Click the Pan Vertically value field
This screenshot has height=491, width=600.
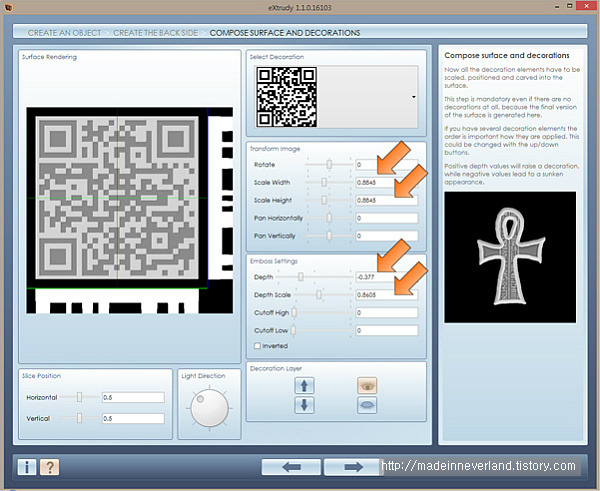[386, 236]
